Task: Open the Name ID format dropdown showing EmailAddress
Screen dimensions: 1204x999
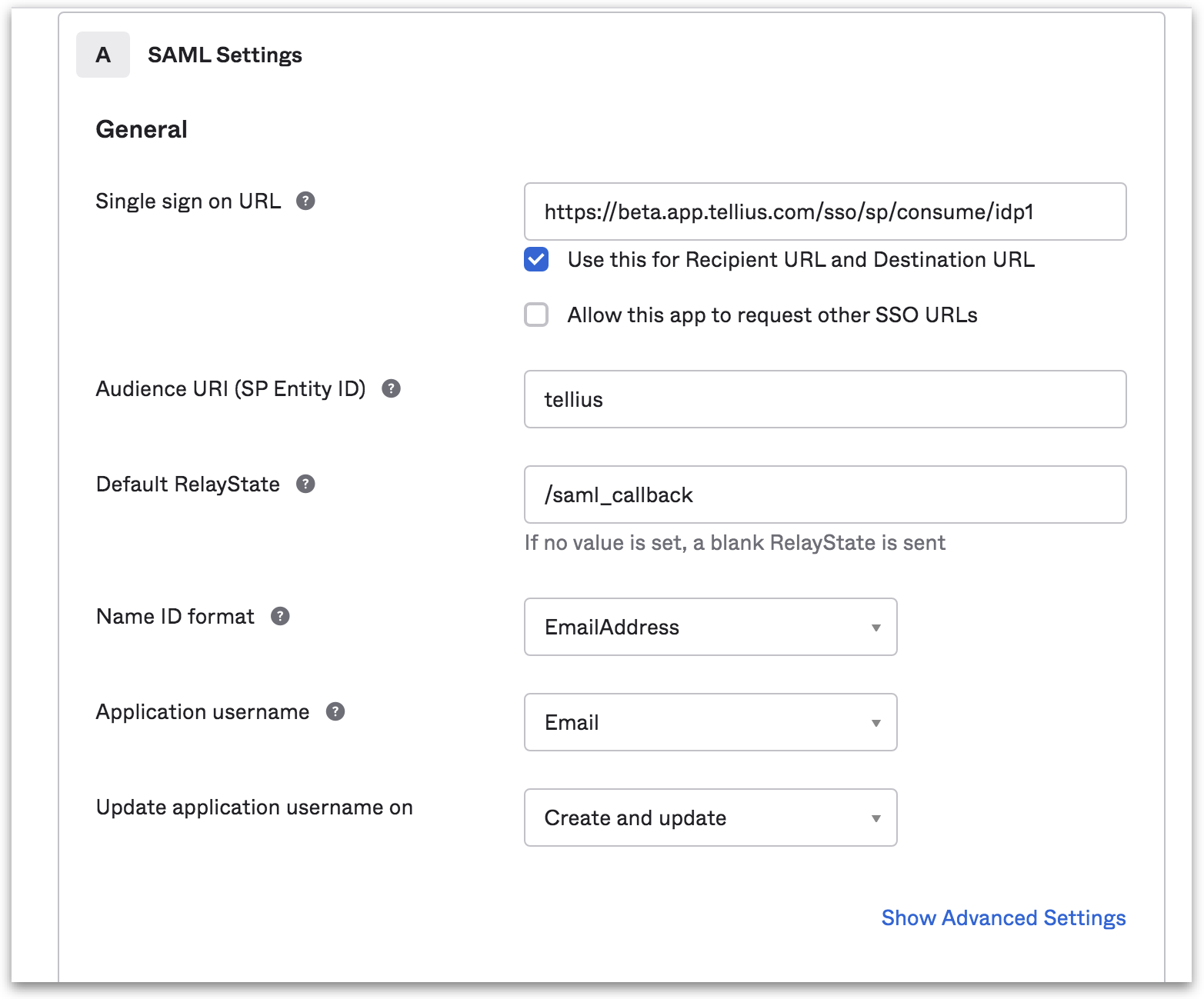Action: 710,628
